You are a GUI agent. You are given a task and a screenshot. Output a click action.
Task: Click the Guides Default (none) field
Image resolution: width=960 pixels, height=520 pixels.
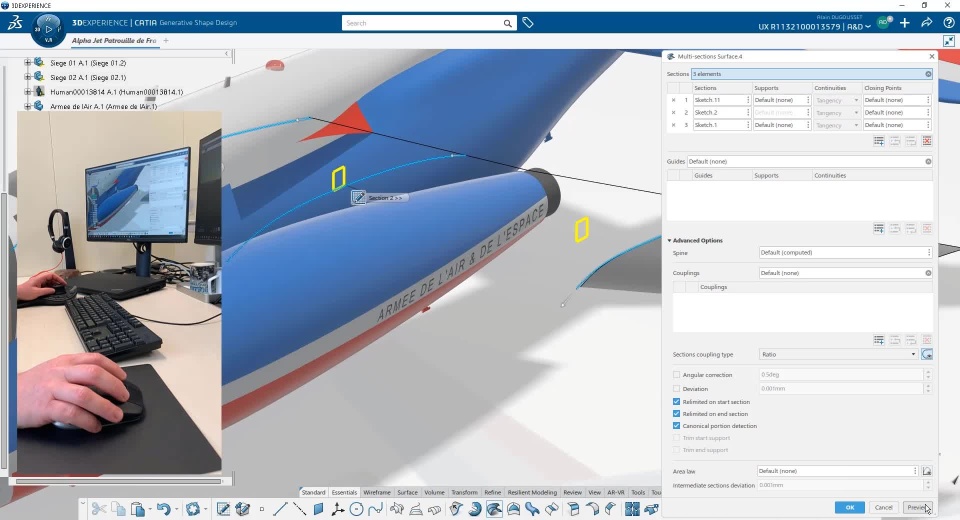[x=809, y=162]
